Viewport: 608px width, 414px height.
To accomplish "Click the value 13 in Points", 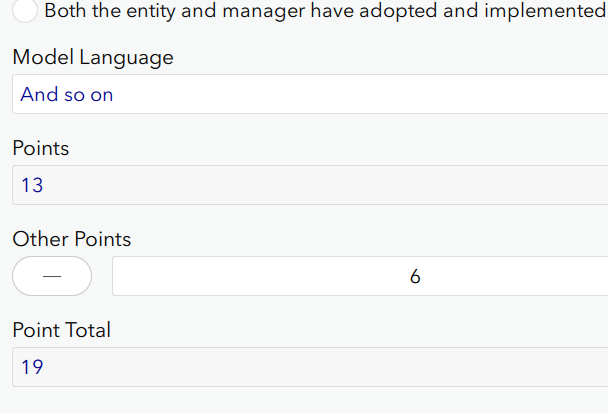I will pyautogui.click(x=32, y=185).
